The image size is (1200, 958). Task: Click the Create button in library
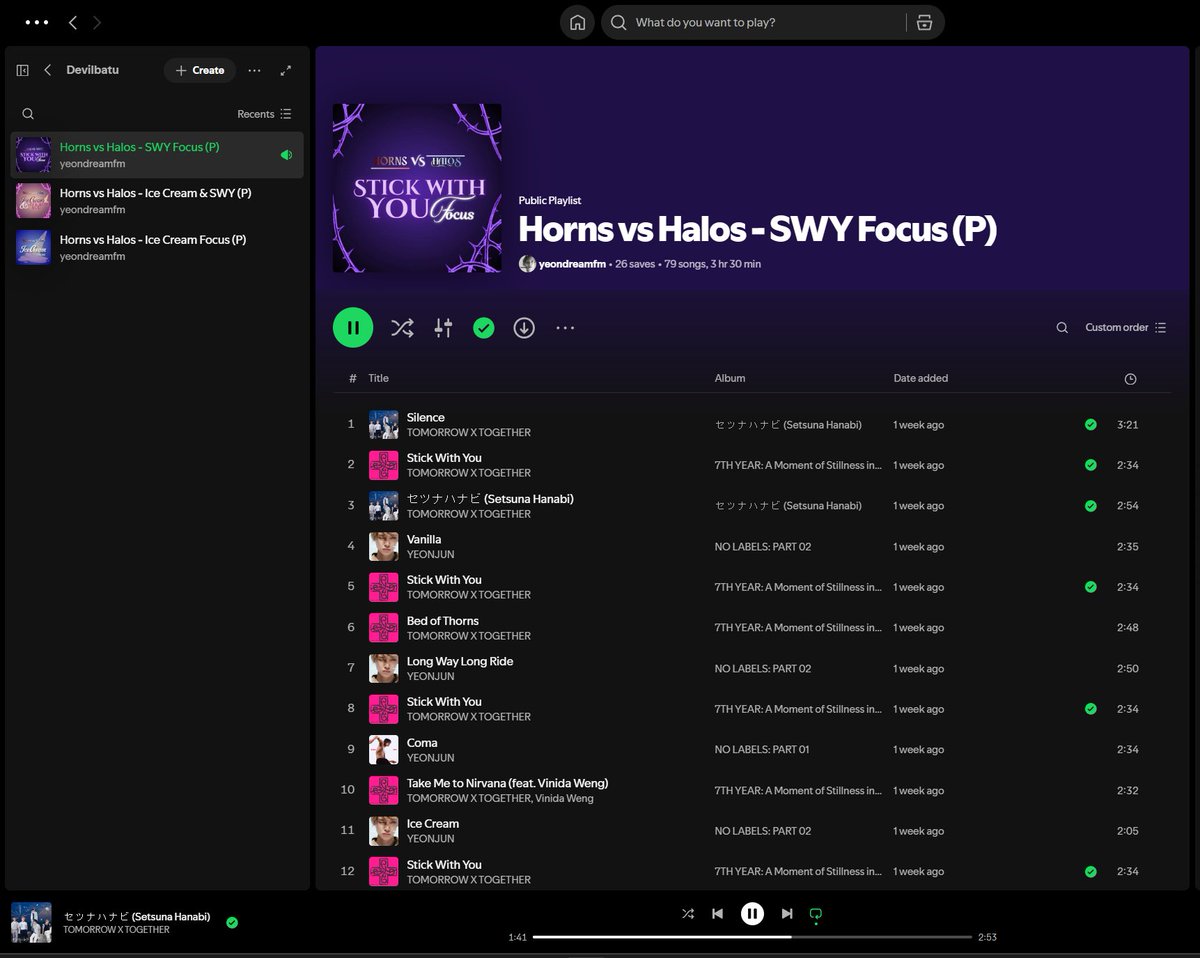(x=200, y=70)
